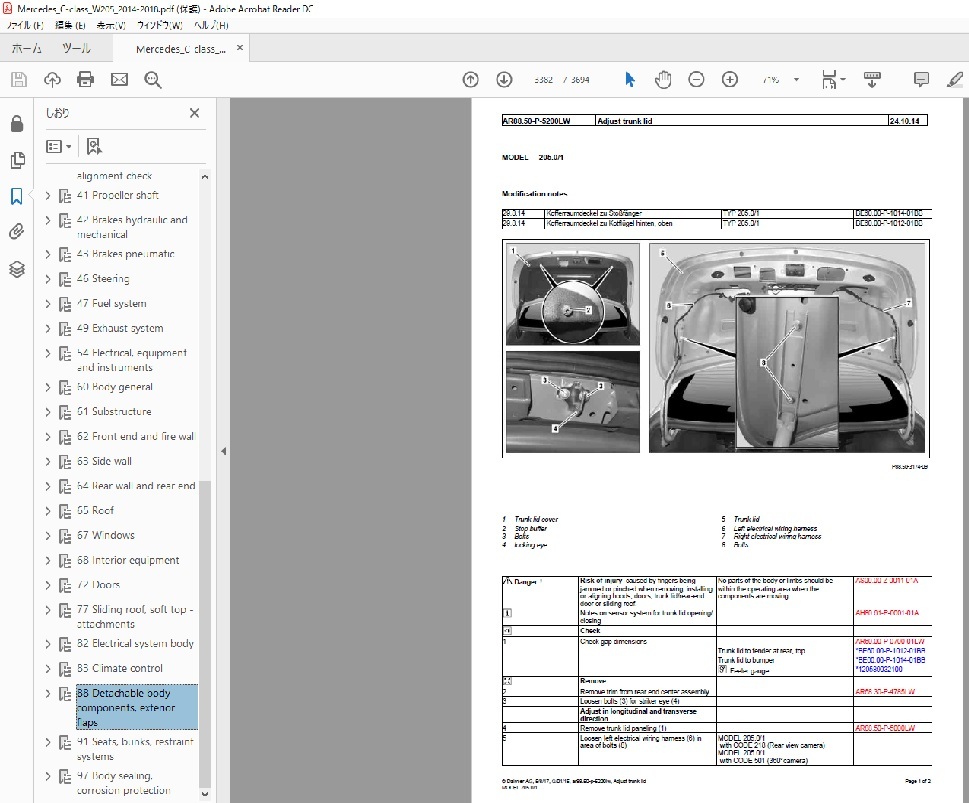Find the current bookmark icon
The image size is (969, 803).
coord(94,147)
